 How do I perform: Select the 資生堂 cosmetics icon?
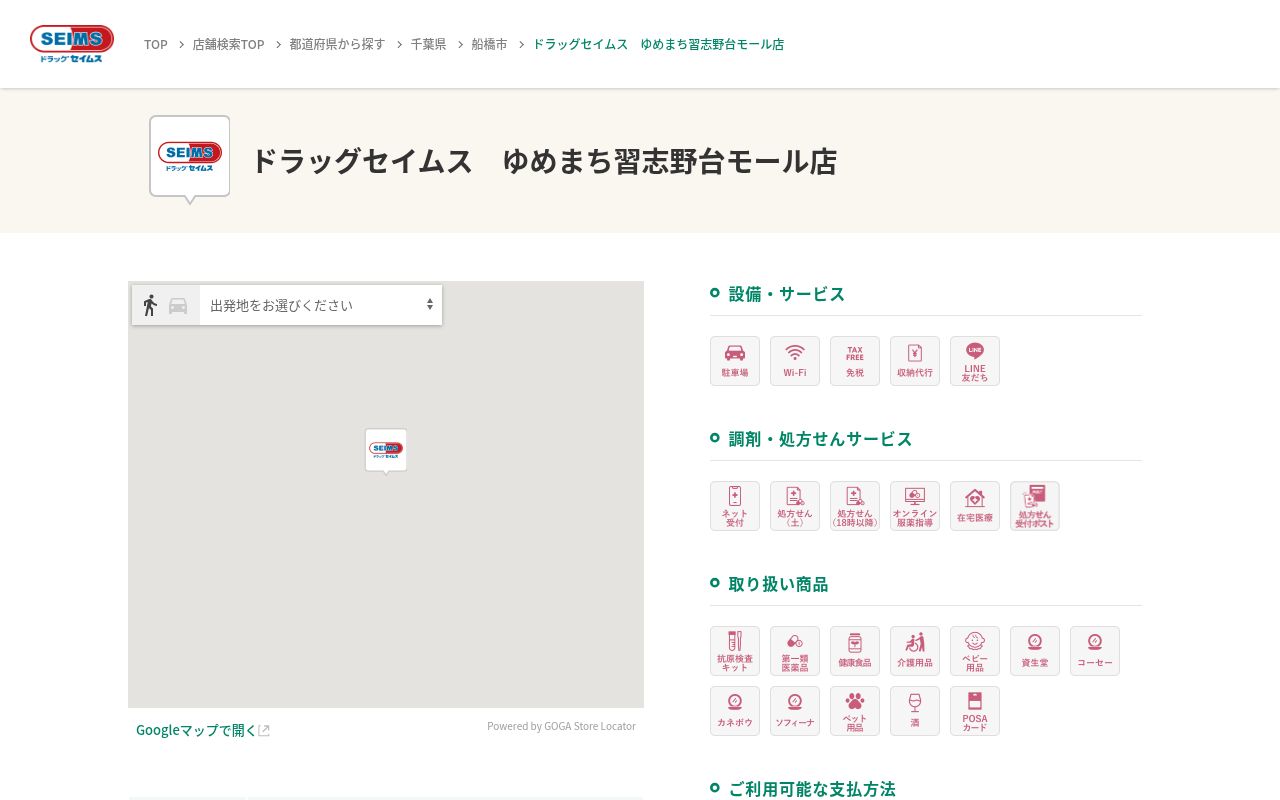(1035, 651)
